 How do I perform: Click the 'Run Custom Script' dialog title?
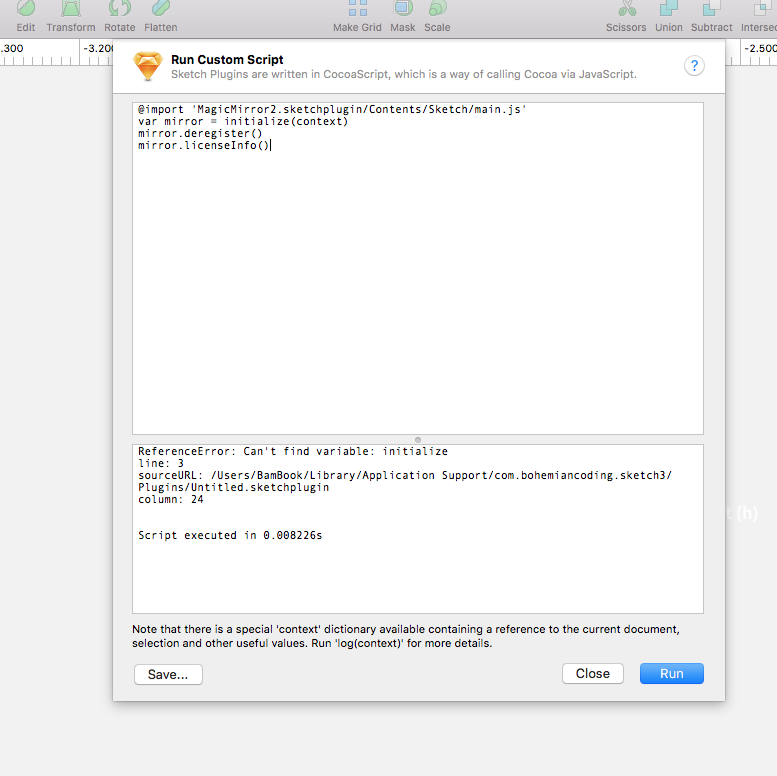[227, 59]
